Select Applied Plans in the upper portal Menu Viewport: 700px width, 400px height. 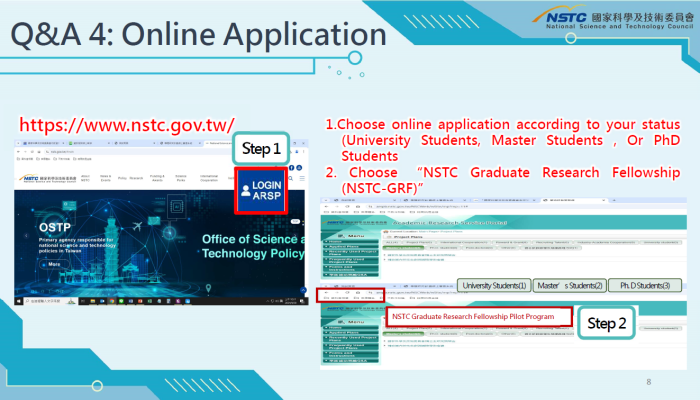click(x=351, y=246)
